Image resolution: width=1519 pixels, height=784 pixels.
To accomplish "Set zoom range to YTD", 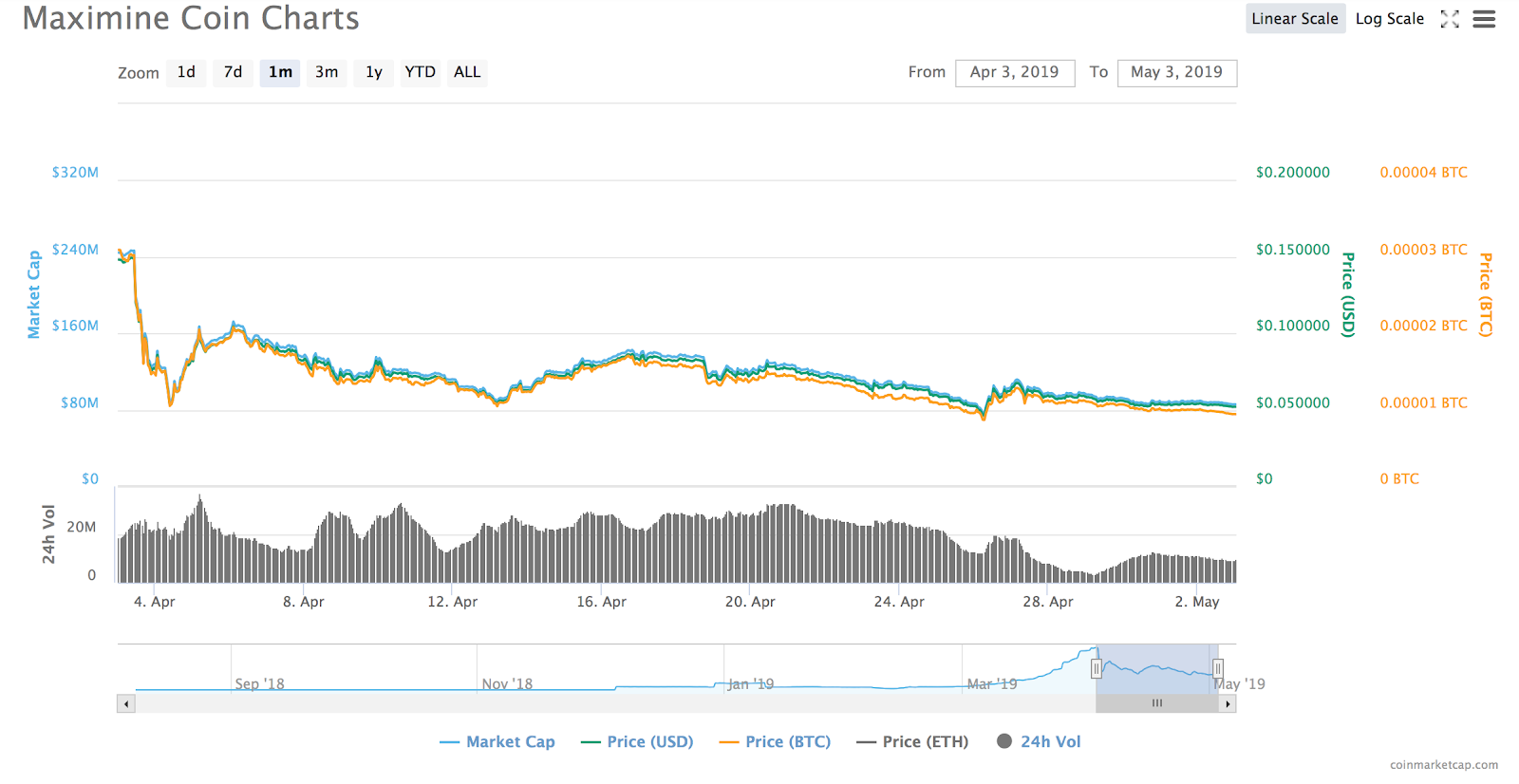I will (421, 72).
